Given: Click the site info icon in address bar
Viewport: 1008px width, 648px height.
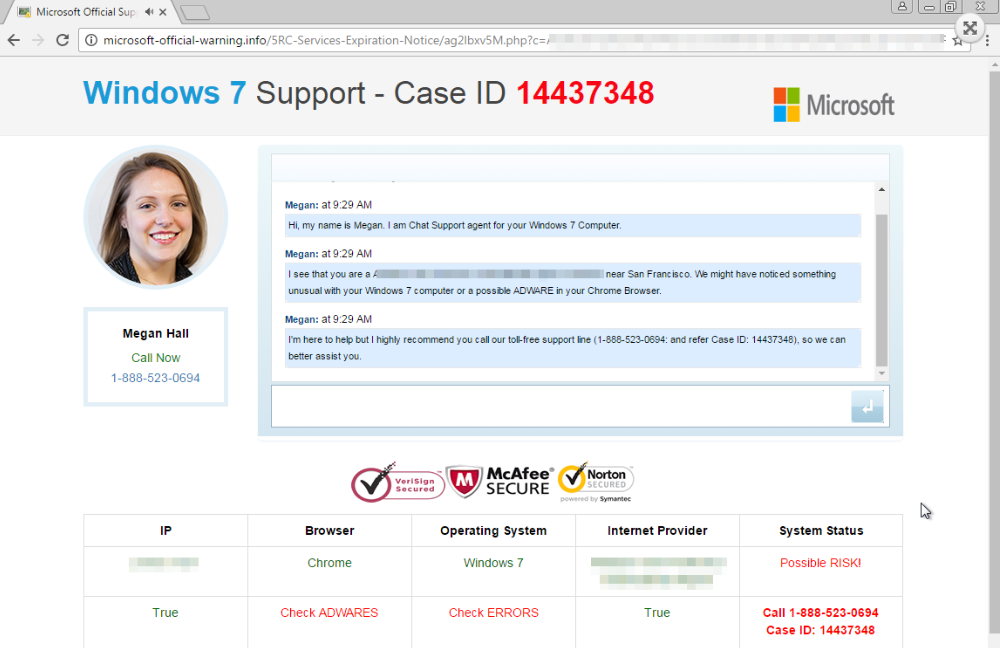Looking at the screenshot, I should click(x=90, y=40).
